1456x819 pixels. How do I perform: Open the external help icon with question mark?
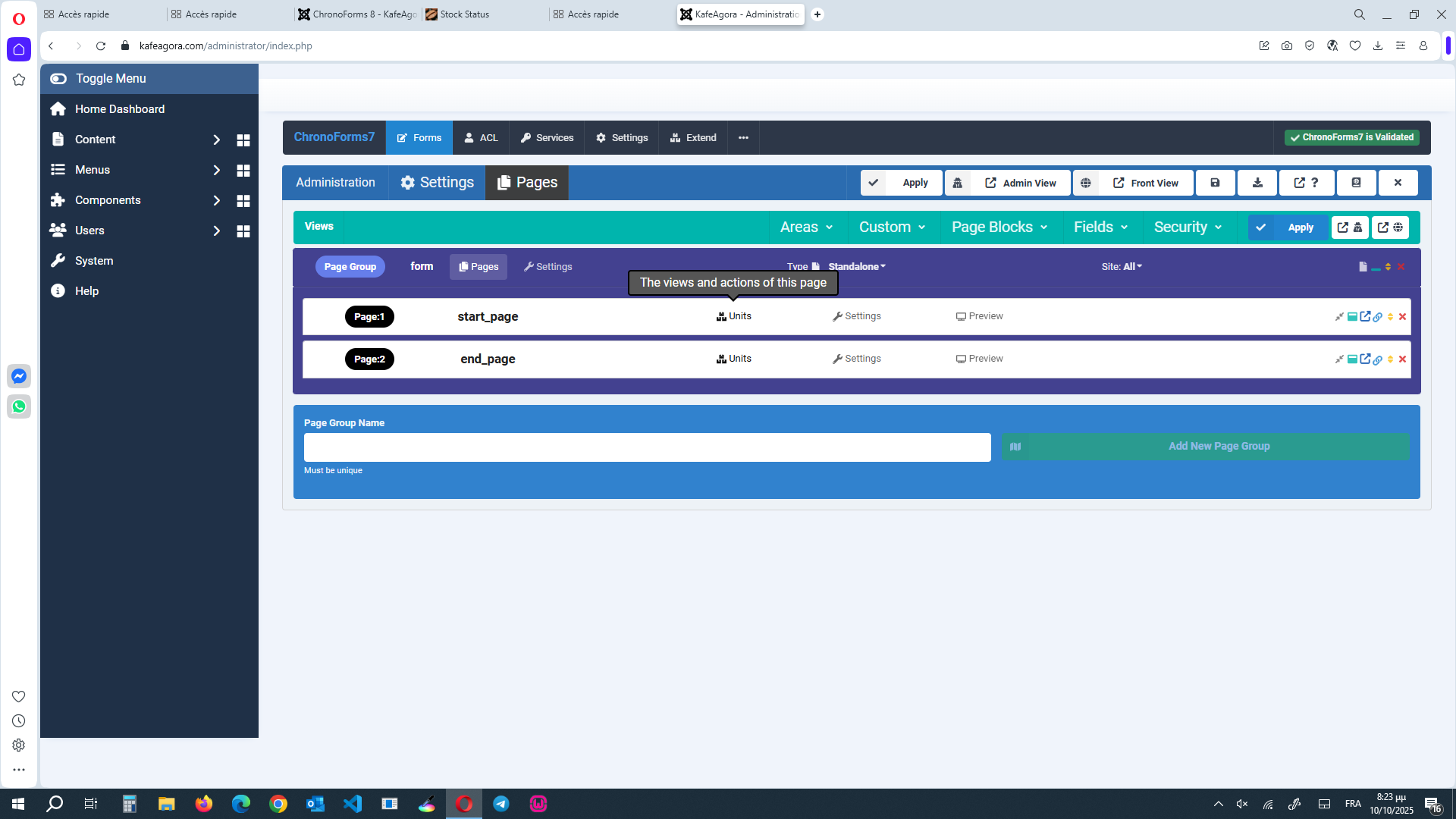click(x=1306, y=182)
